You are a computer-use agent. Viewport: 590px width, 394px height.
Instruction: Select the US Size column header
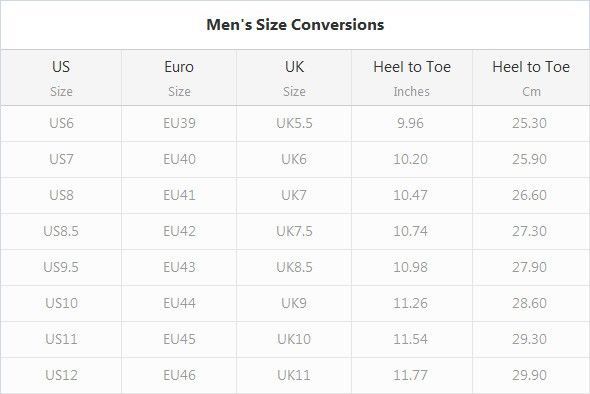pyautogui.click(x=61, y=78)
